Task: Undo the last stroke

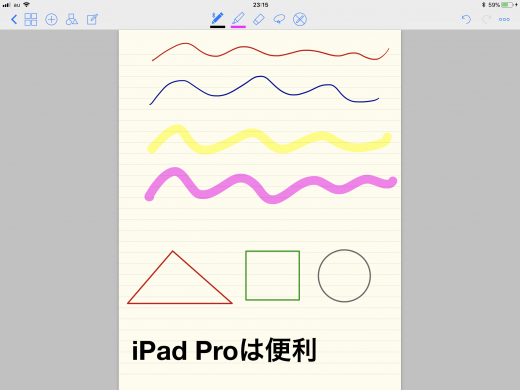Action: [466, 19]
